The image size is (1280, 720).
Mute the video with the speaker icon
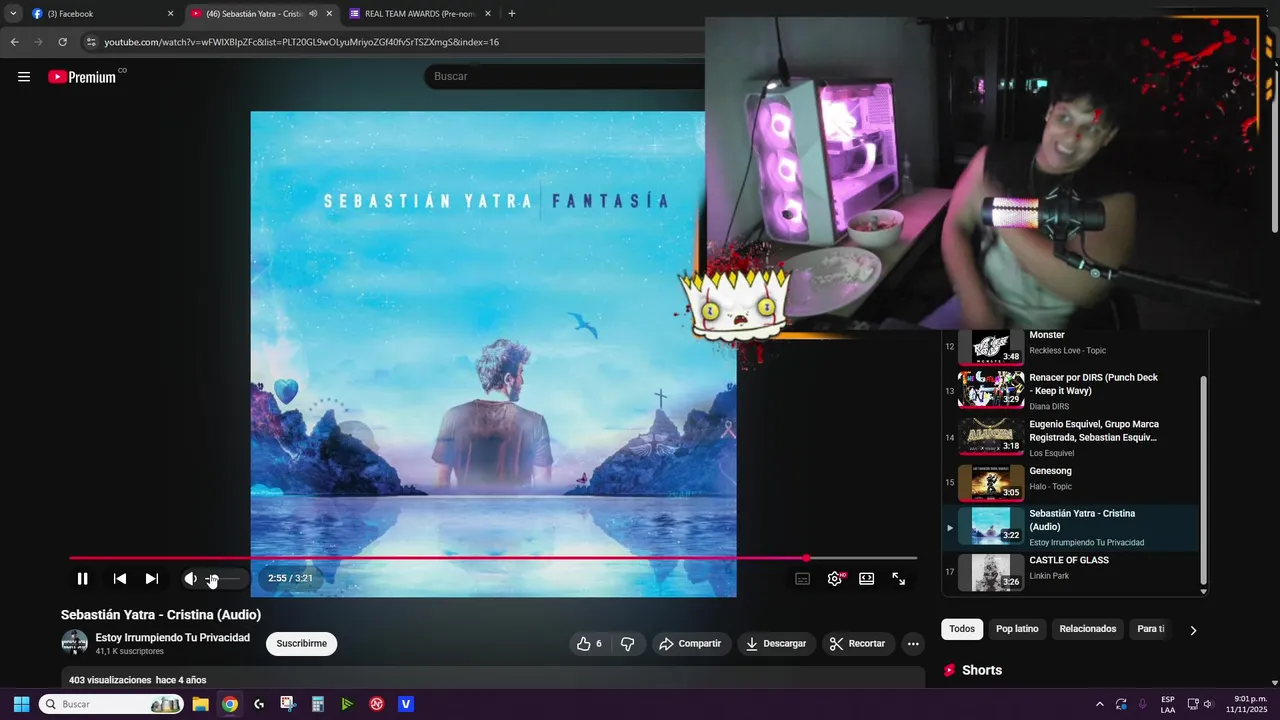(x=190, y=579)
